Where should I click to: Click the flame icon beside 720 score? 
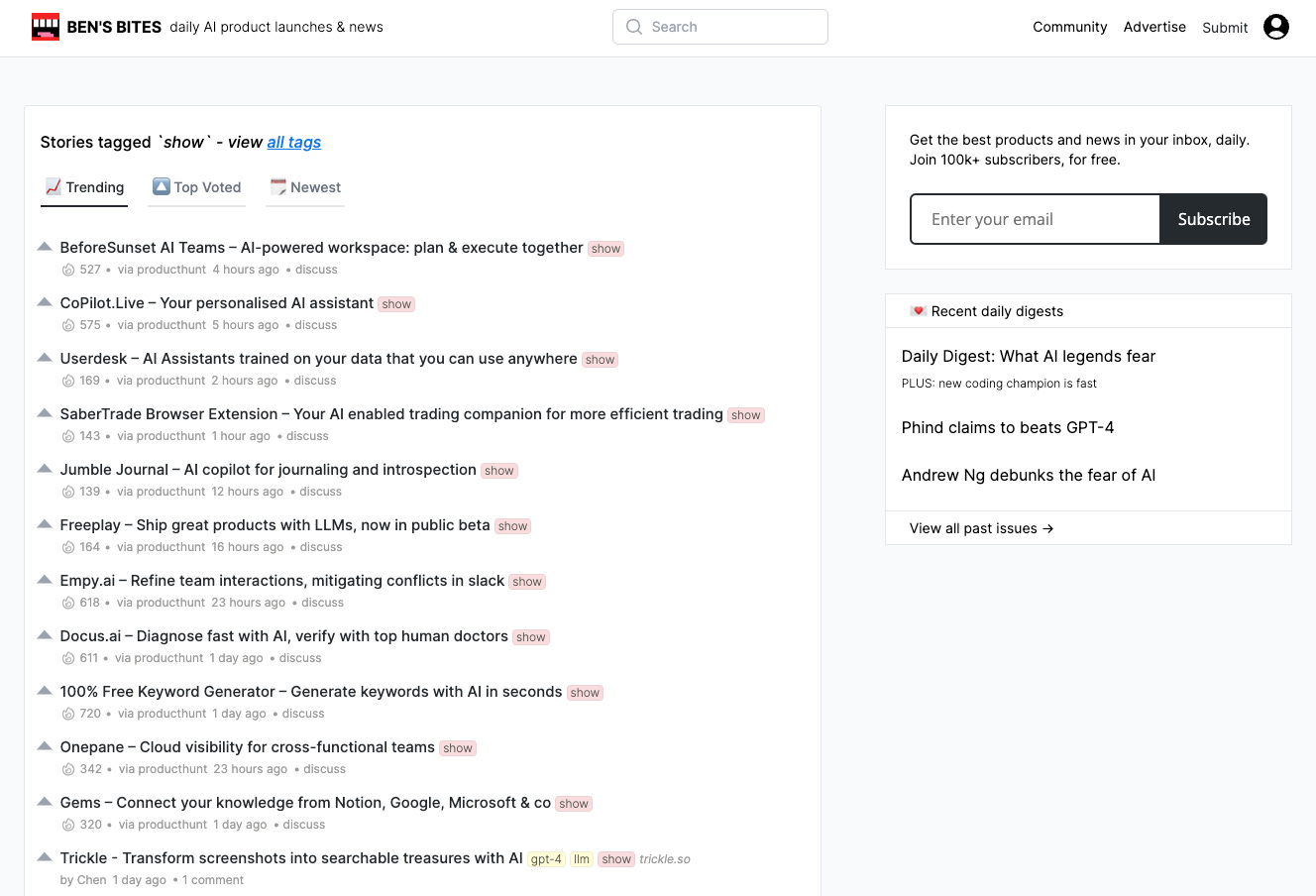68,714
